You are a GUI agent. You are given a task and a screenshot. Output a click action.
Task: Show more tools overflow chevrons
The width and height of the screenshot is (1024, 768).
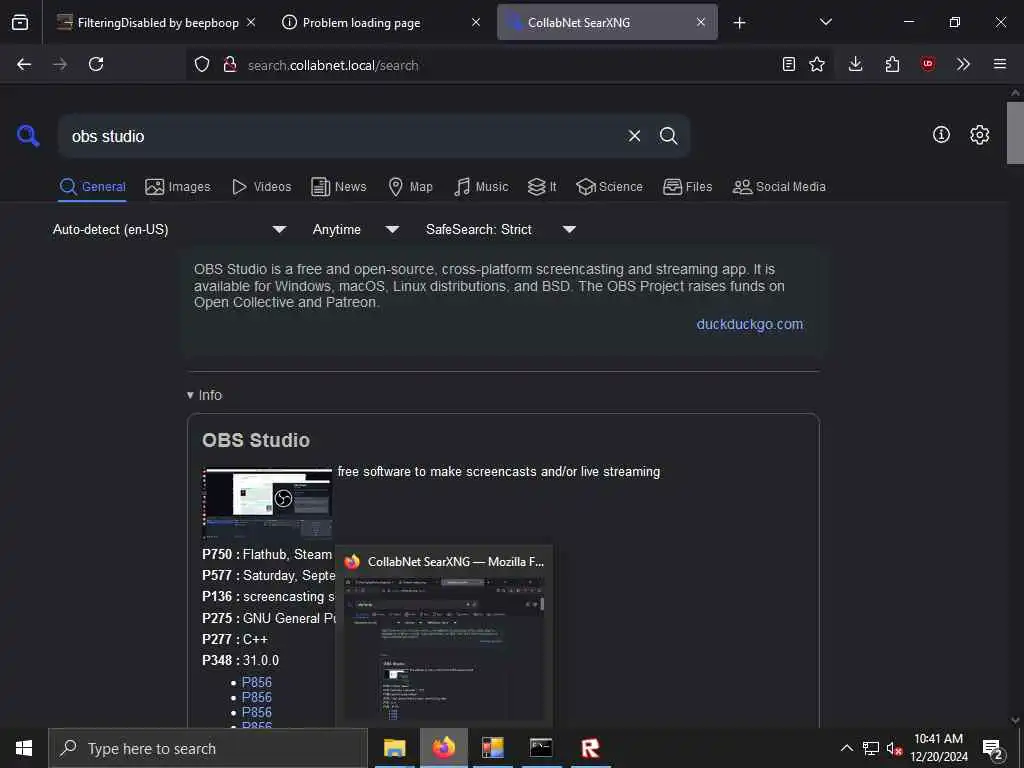963,64
